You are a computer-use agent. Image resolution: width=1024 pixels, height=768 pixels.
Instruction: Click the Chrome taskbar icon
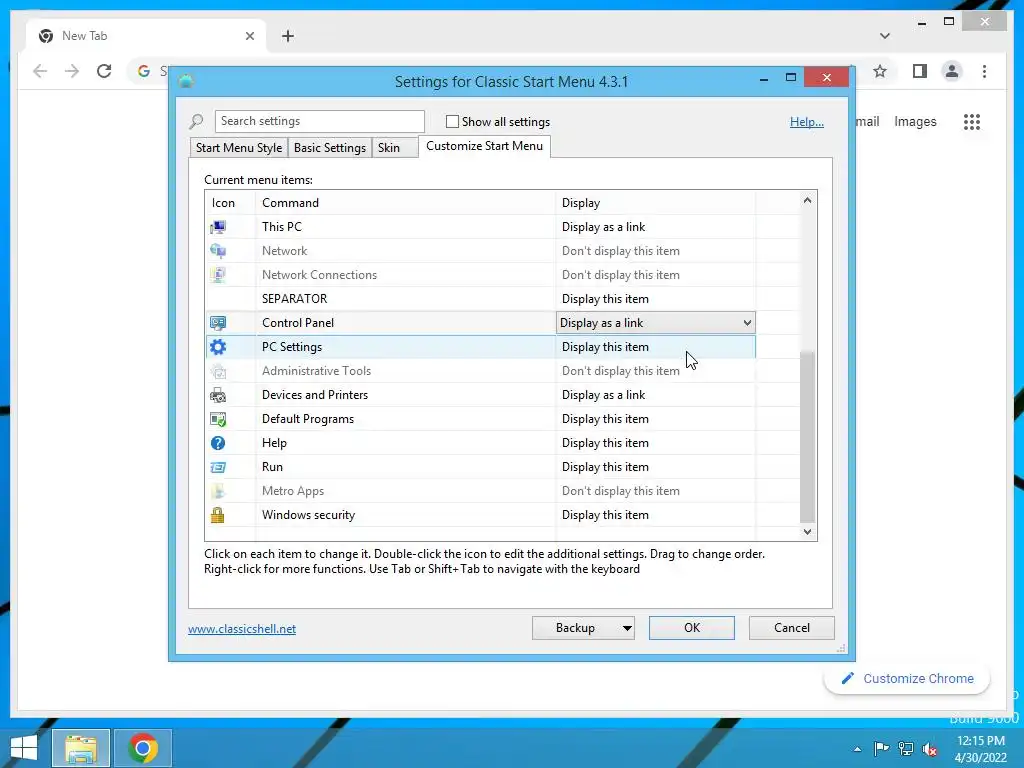[x=143, y=748]
